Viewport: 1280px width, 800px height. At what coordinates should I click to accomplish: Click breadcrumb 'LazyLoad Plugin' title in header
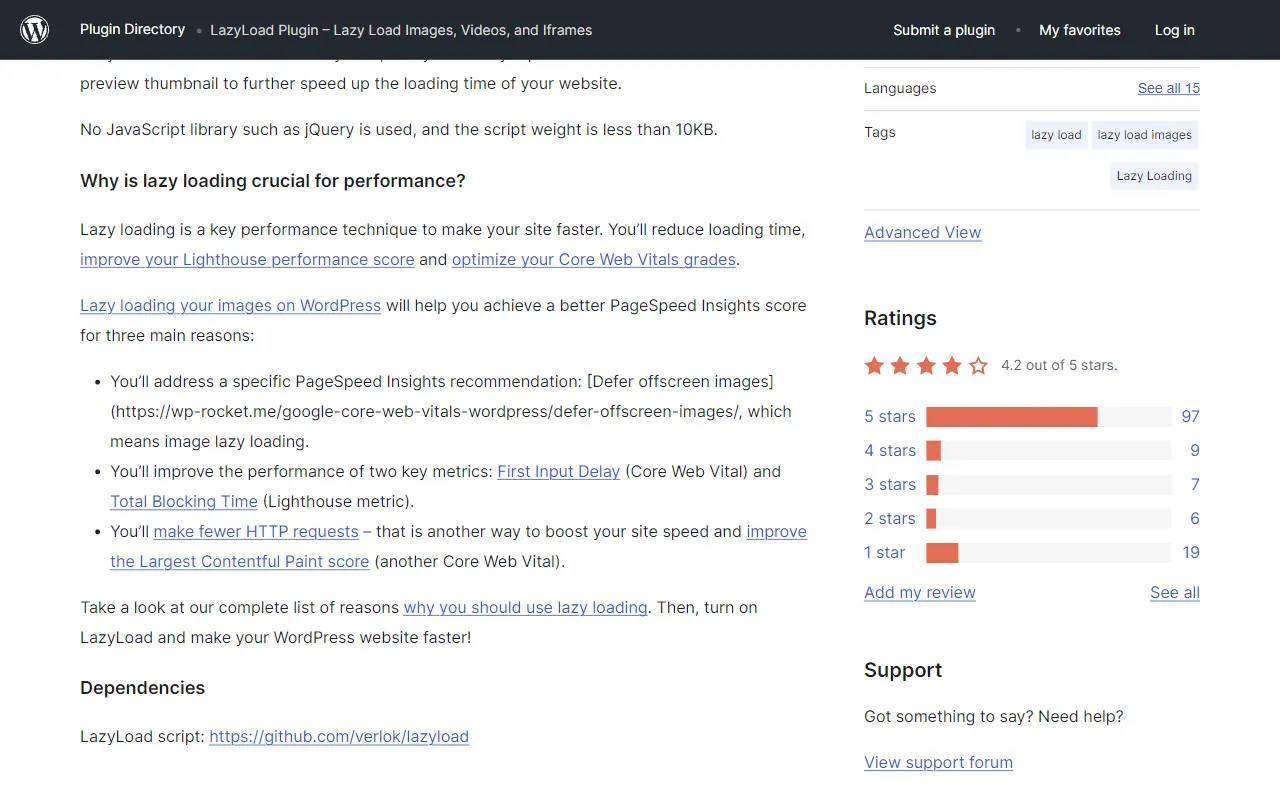pyautogui.click(x=401, y=30)
